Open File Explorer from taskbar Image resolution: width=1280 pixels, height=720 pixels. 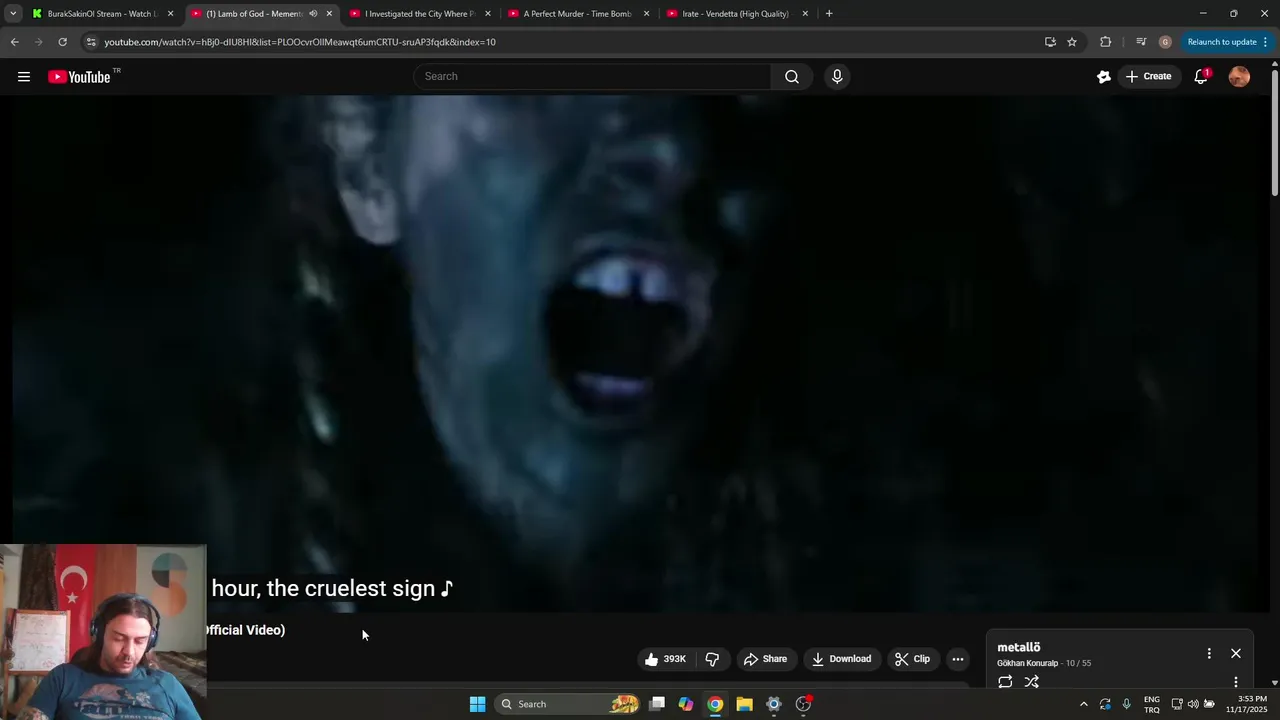(x=744, y=704)
